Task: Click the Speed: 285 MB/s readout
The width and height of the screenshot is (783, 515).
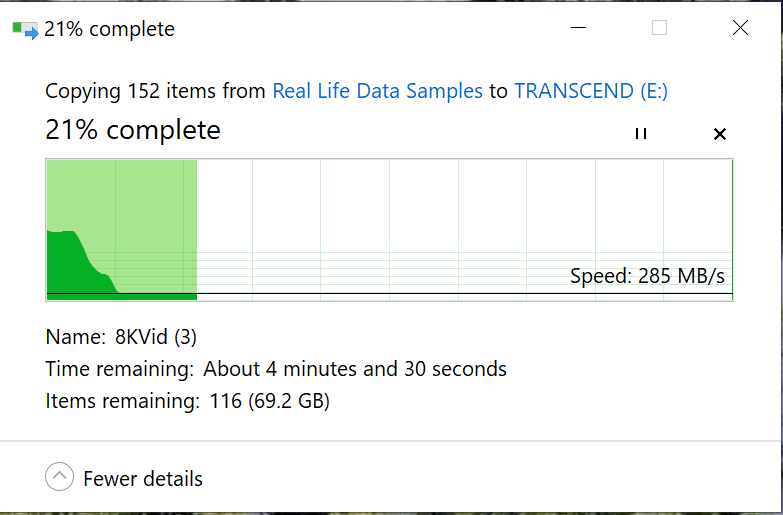Action: click(647, 276)
